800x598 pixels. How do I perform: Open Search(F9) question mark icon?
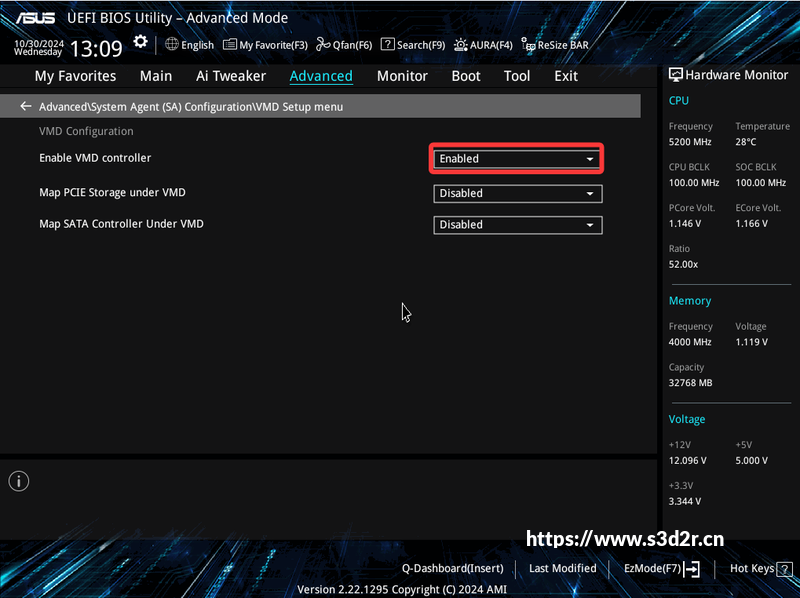click(388, 44)
